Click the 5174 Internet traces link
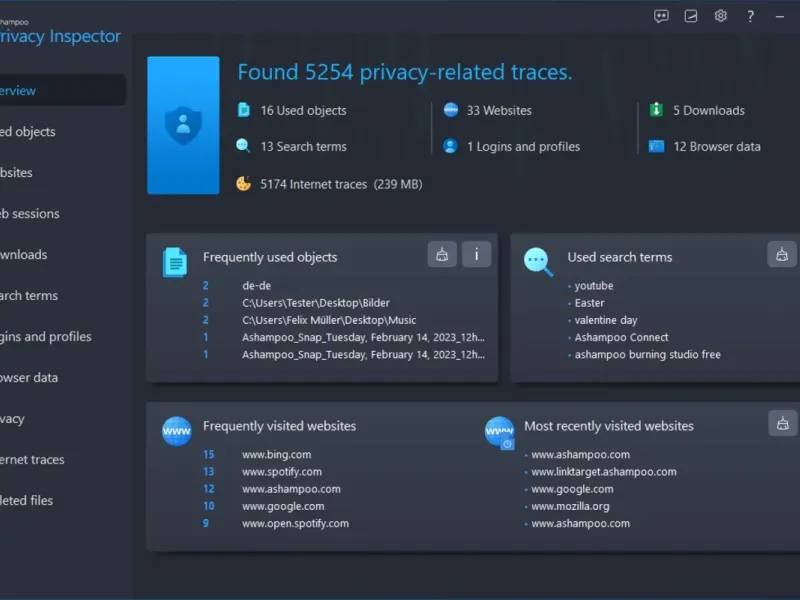 pyautogui.click(x=341, y=184)
